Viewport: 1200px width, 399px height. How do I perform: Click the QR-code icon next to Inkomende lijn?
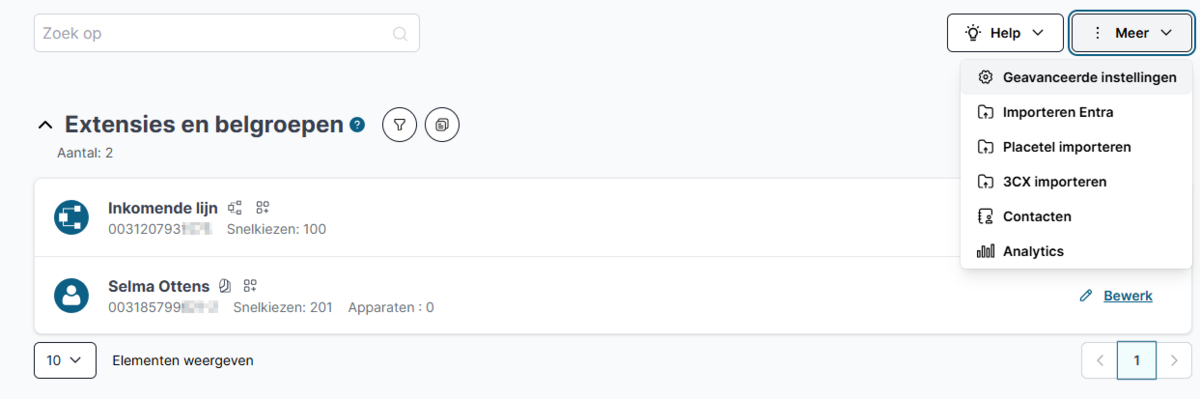tap(263, 208)
